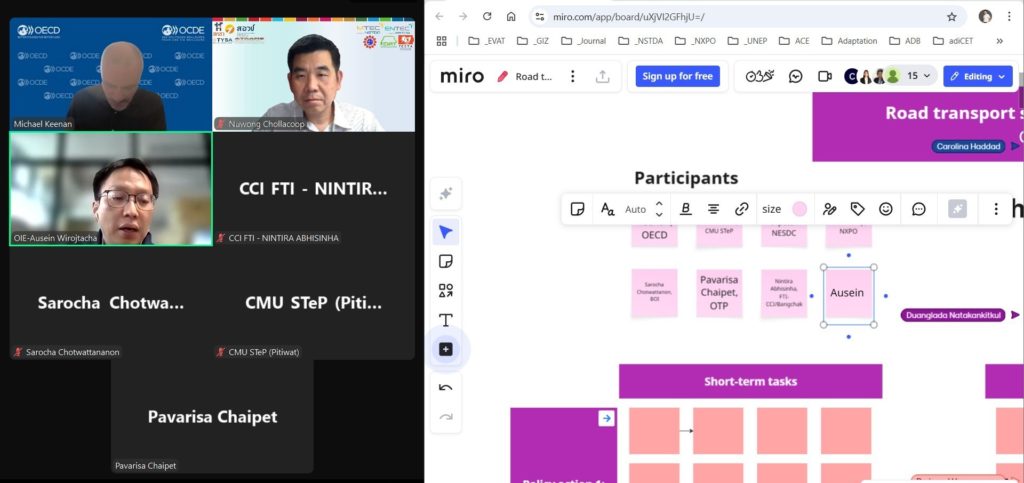This screenshot has width=1024, height=483.
Task: Start a video call from the camera icon
Action: (824, 76)
